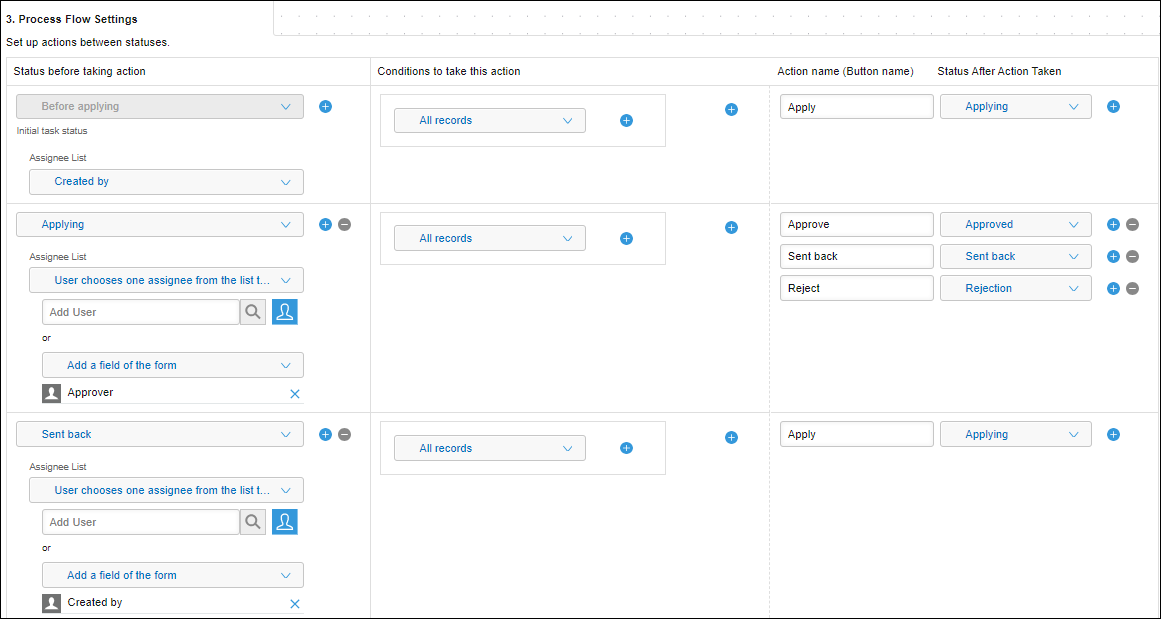
Task: Remove Created by from Sent back assignees
Action: [295, 603]
